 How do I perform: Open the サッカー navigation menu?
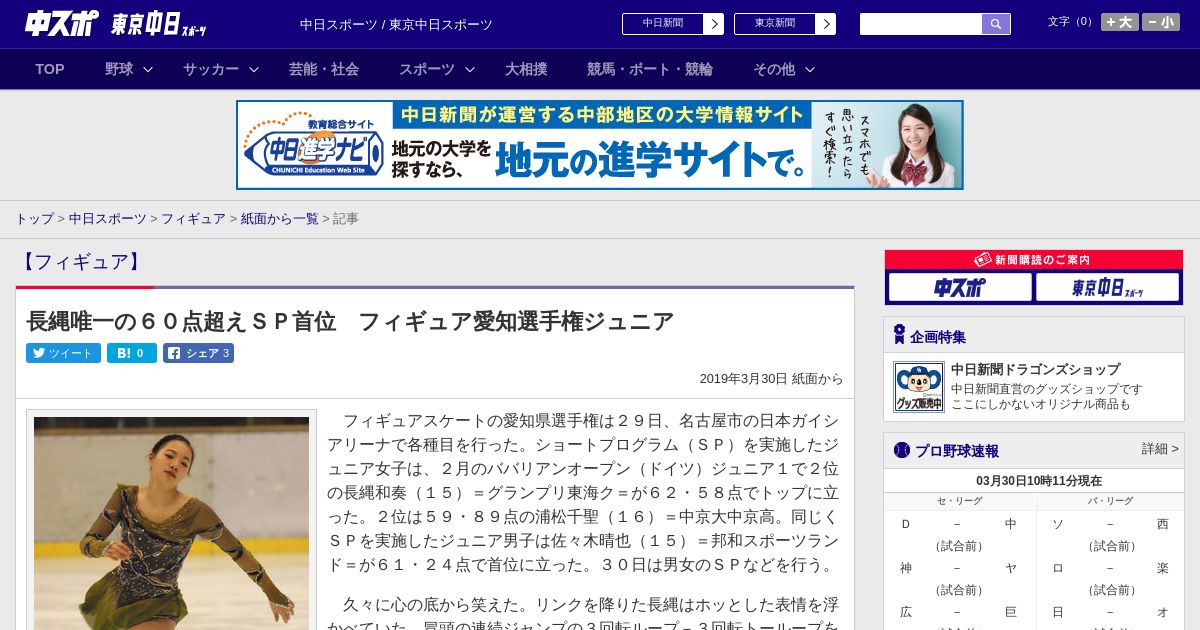[211, 69]
